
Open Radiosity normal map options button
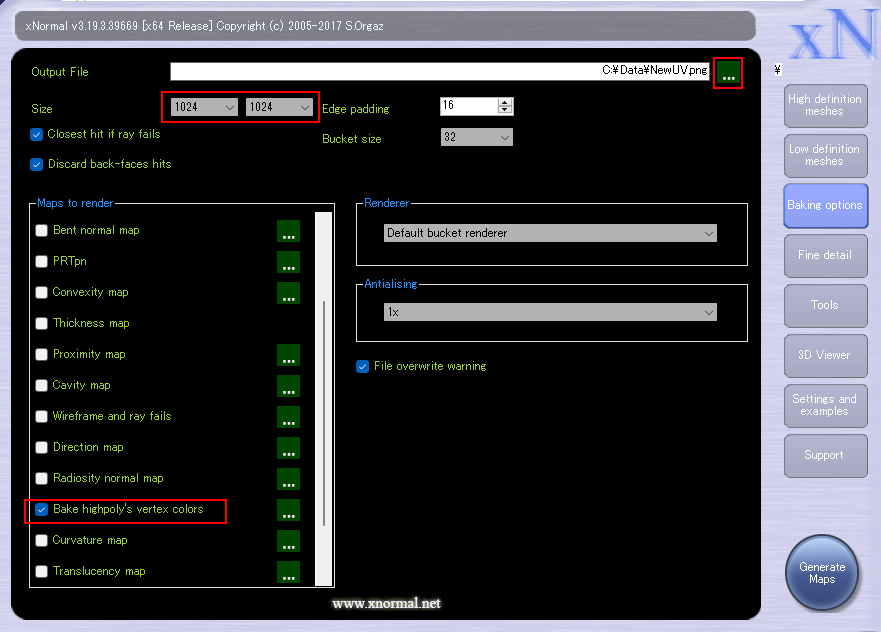tap(288, 479)
